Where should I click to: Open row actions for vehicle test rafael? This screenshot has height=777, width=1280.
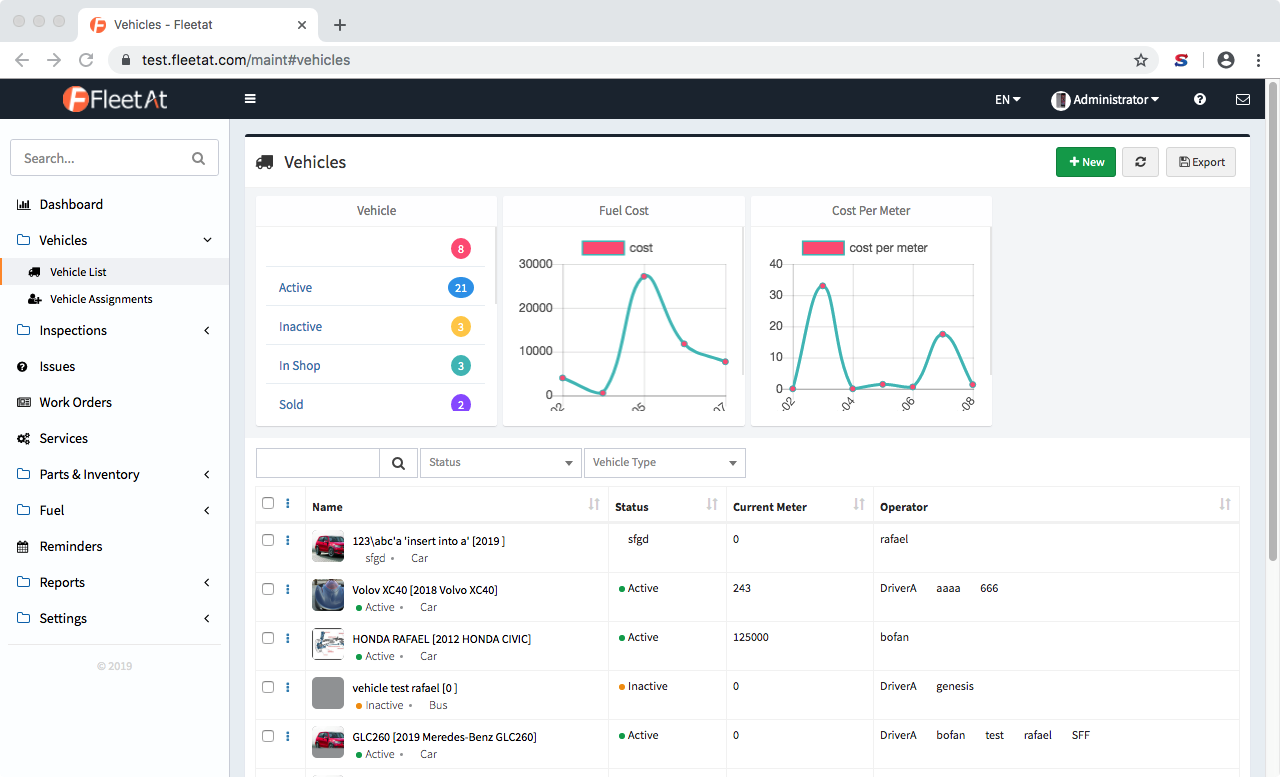288,687
